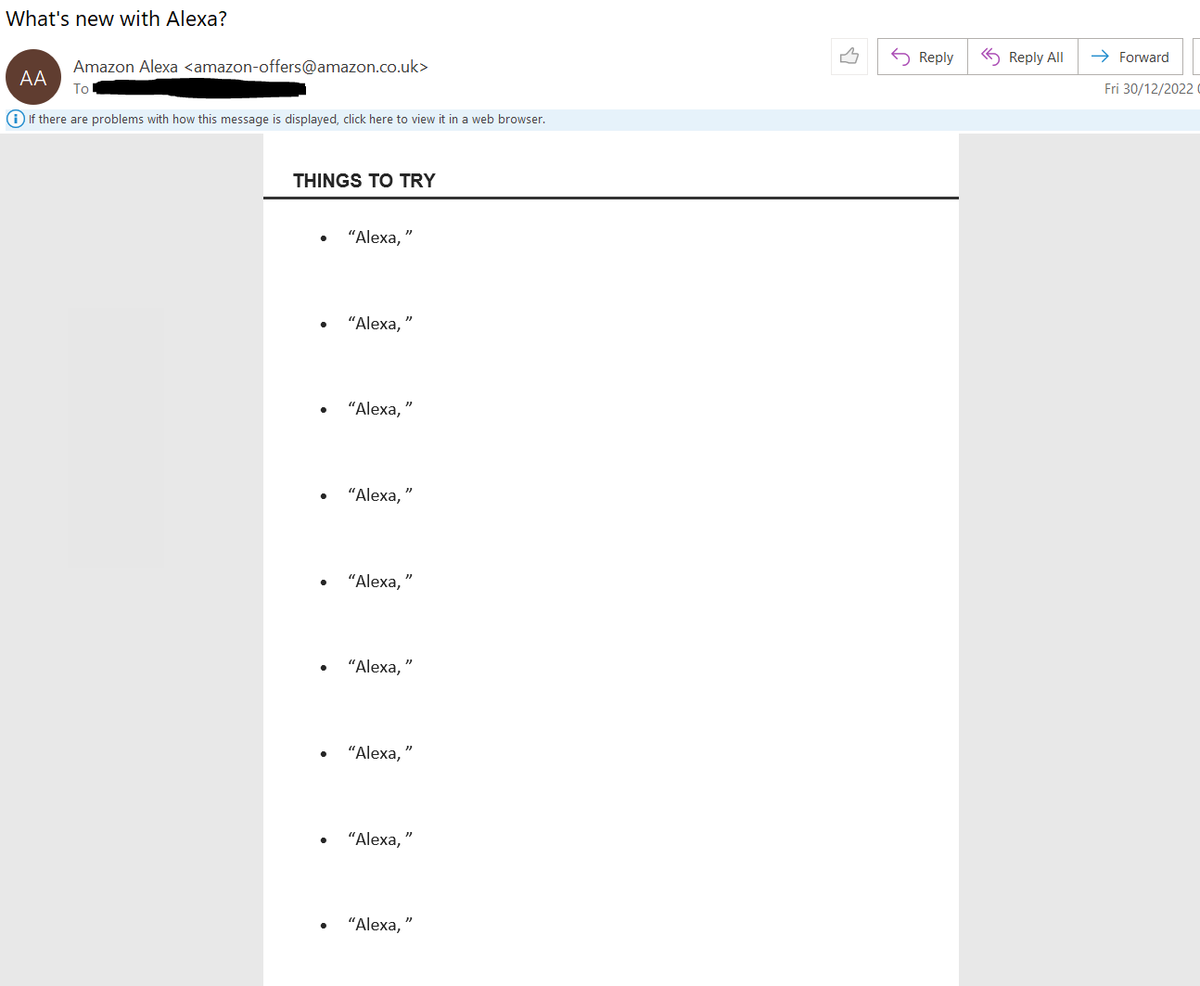Click the email subject "What's new with Alexa?"

(x=117, y=19)
